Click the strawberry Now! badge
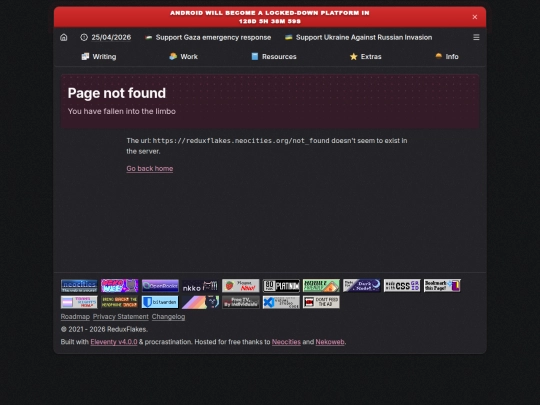Screen dimensions: 540x405 241,286
